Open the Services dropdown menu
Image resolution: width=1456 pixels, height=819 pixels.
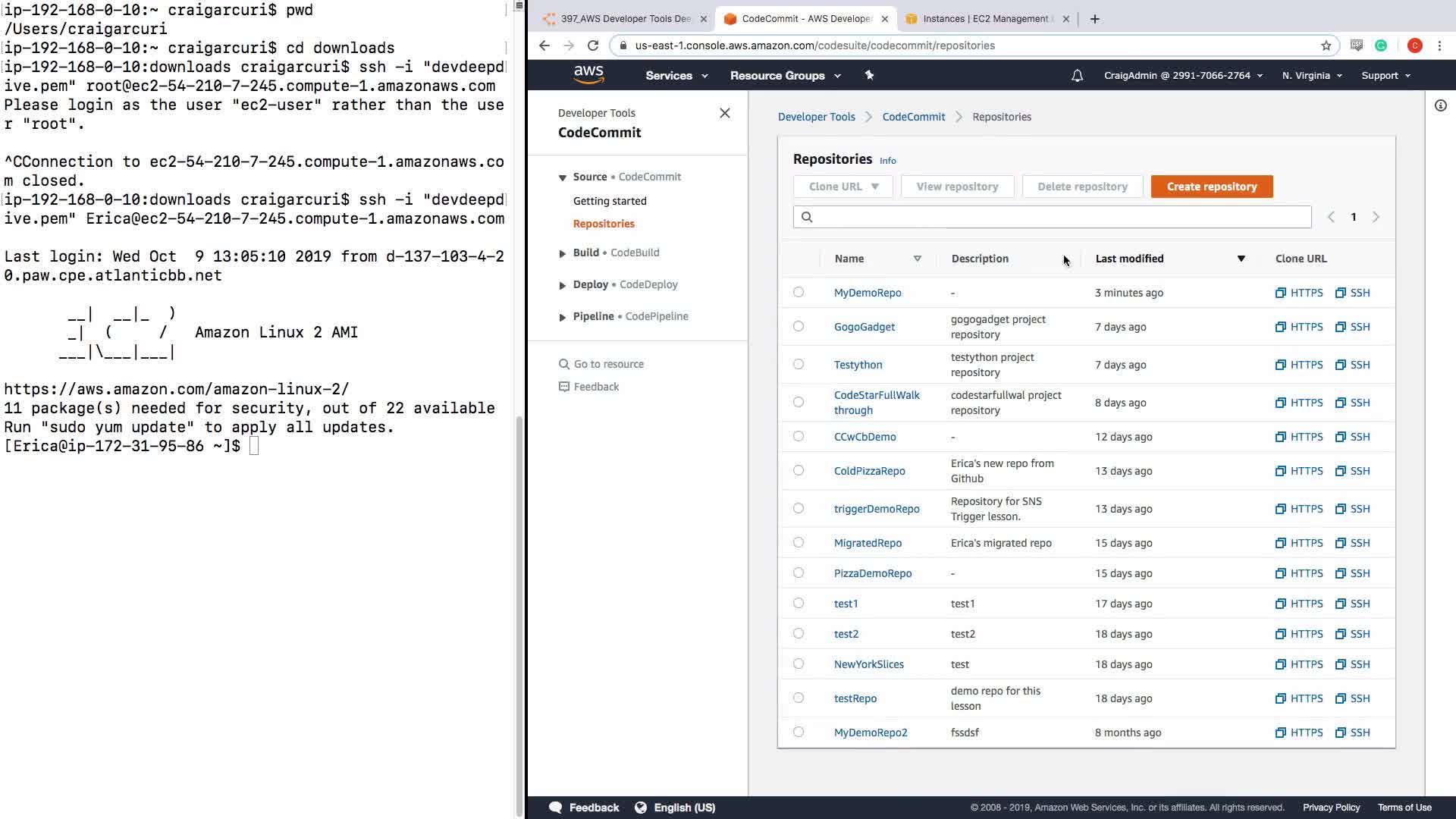(676, 76)
